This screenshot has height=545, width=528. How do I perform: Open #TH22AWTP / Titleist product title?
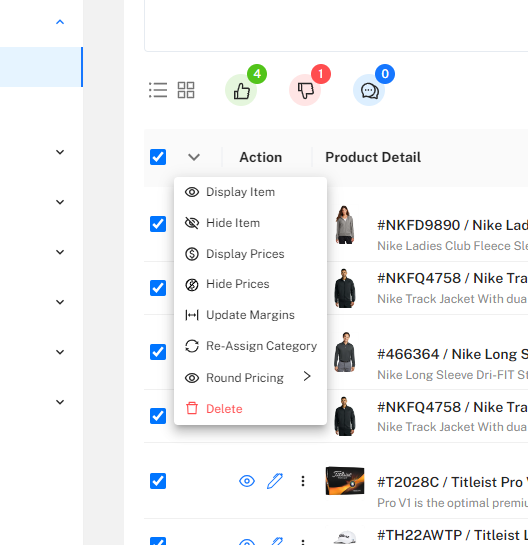pos(453,535)
